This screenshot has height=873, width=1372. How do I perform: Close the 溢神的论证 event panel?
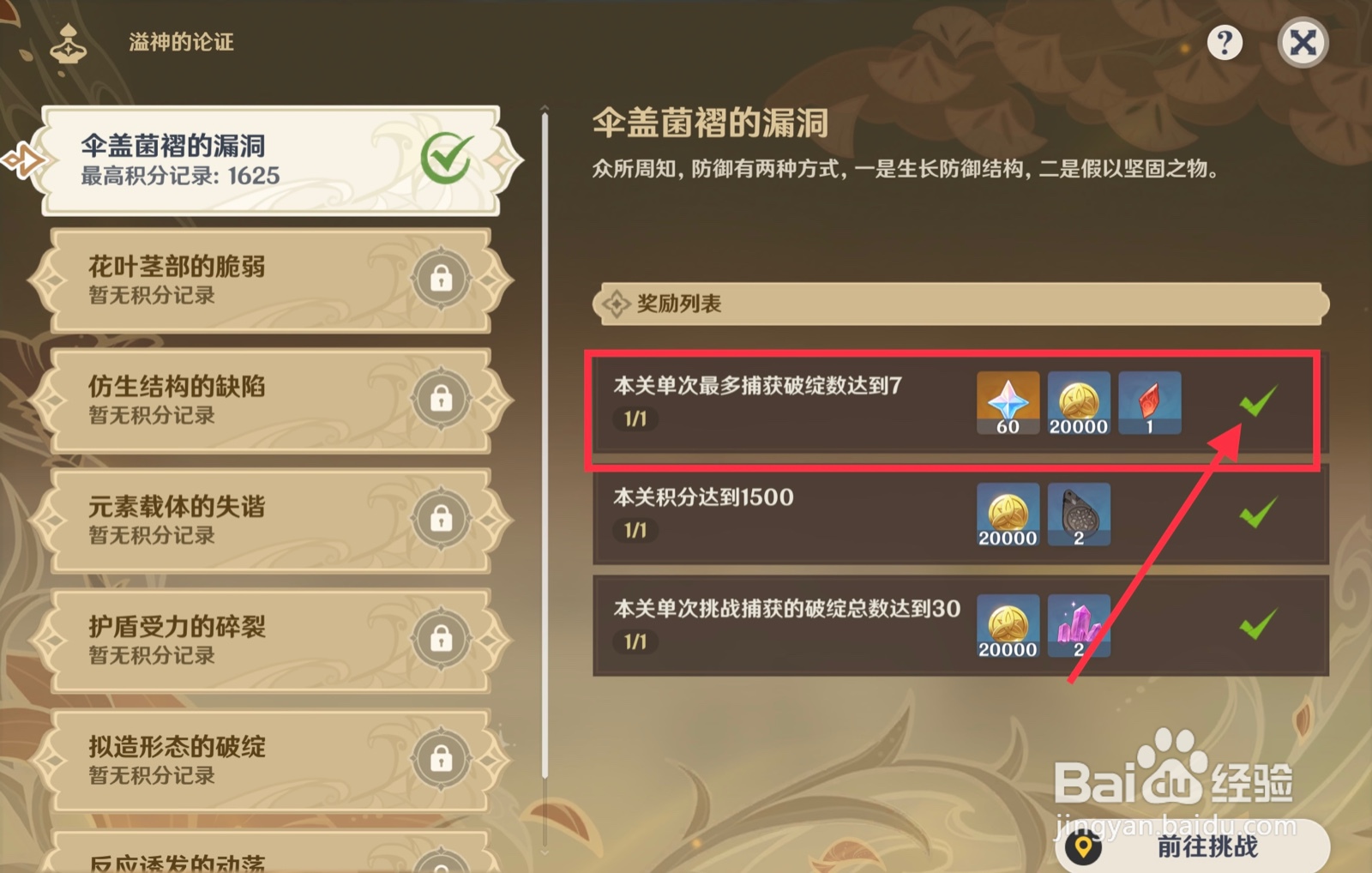click(1303, 42)
